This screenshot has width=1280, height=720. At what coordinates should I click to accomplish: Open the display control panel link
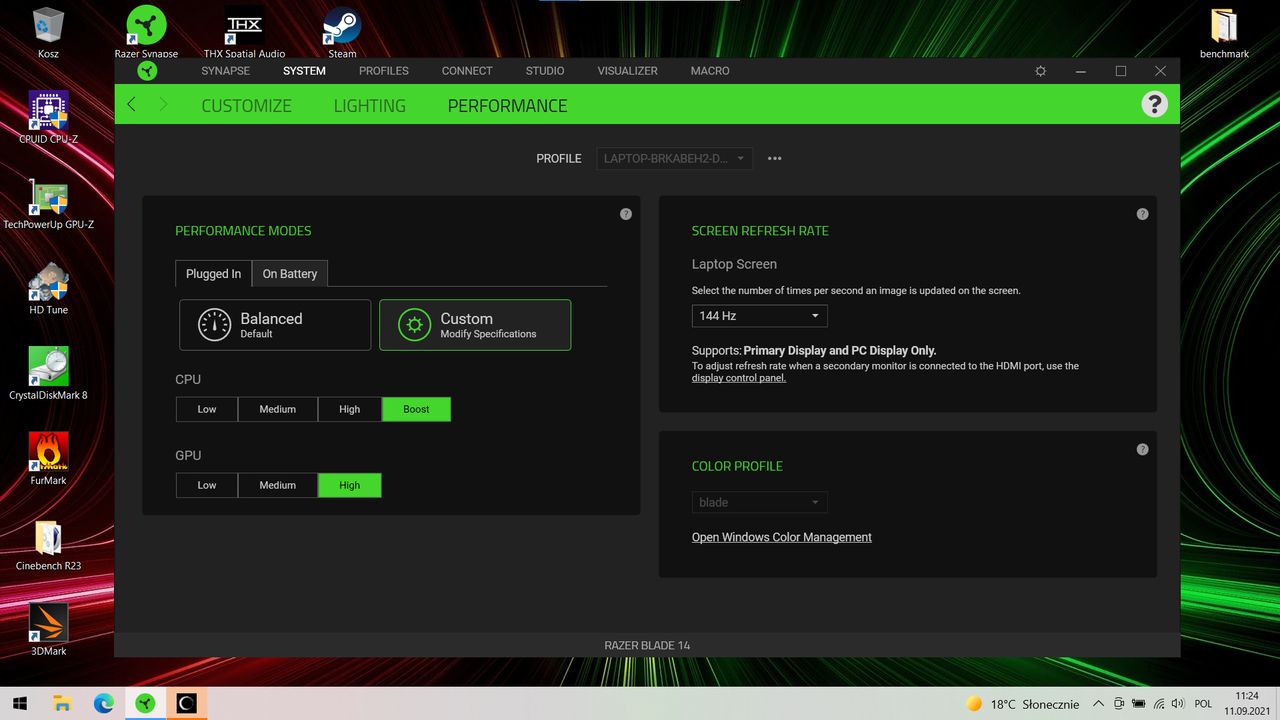pyautogui.click(x=739, y=378)
